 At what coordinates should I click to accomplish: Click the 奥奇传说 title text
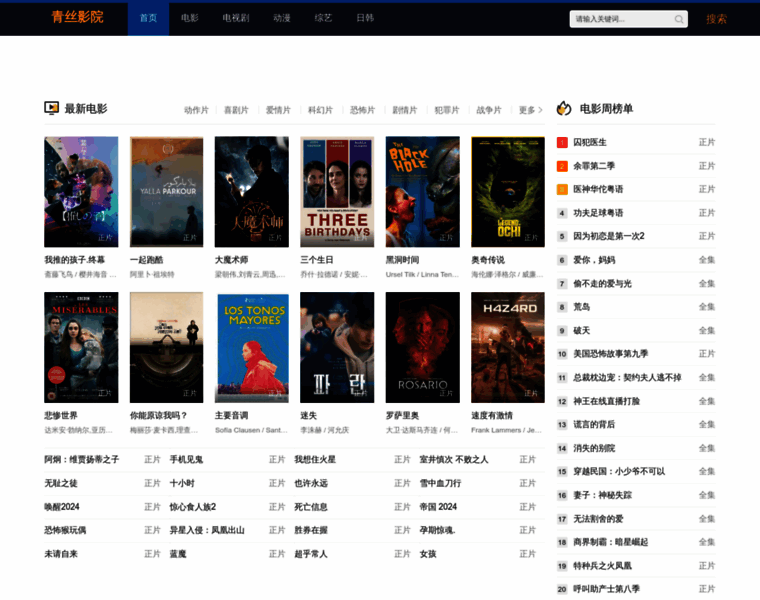click(488, 260)
